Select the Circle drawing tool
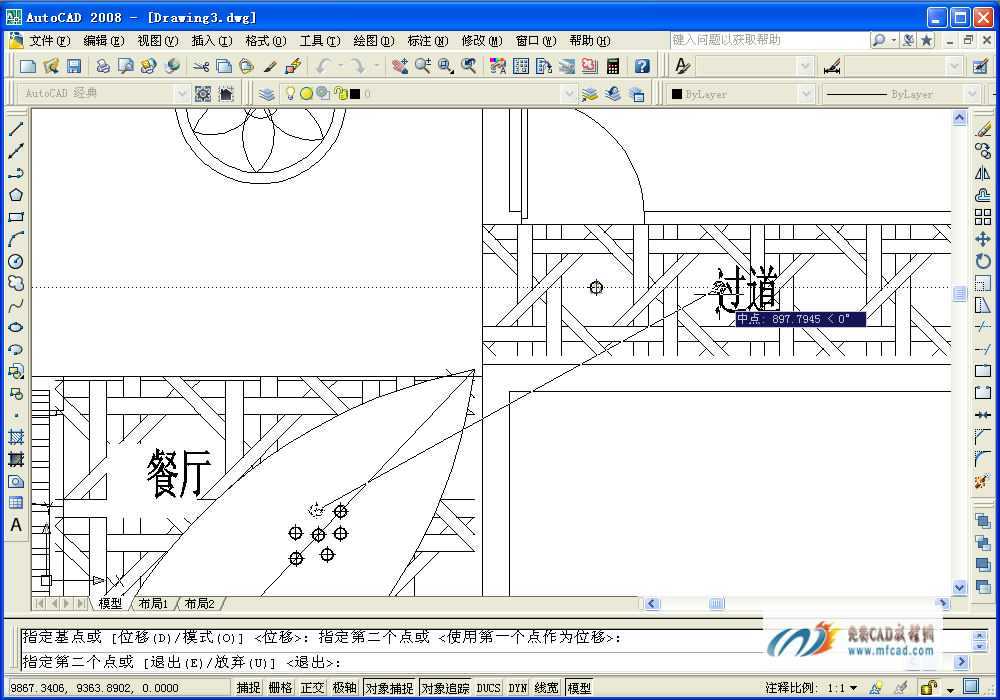The height and width of the screenshot is (700, 1000). 16,261
